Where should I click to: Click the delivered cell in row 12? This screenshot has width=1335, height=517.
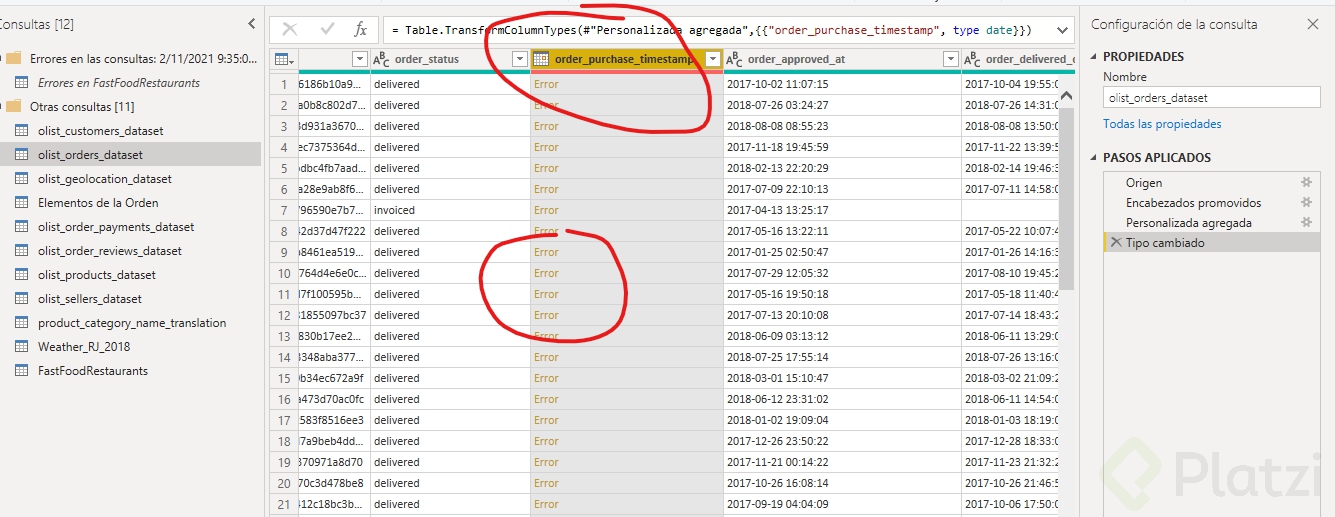[x=450, y=315]
